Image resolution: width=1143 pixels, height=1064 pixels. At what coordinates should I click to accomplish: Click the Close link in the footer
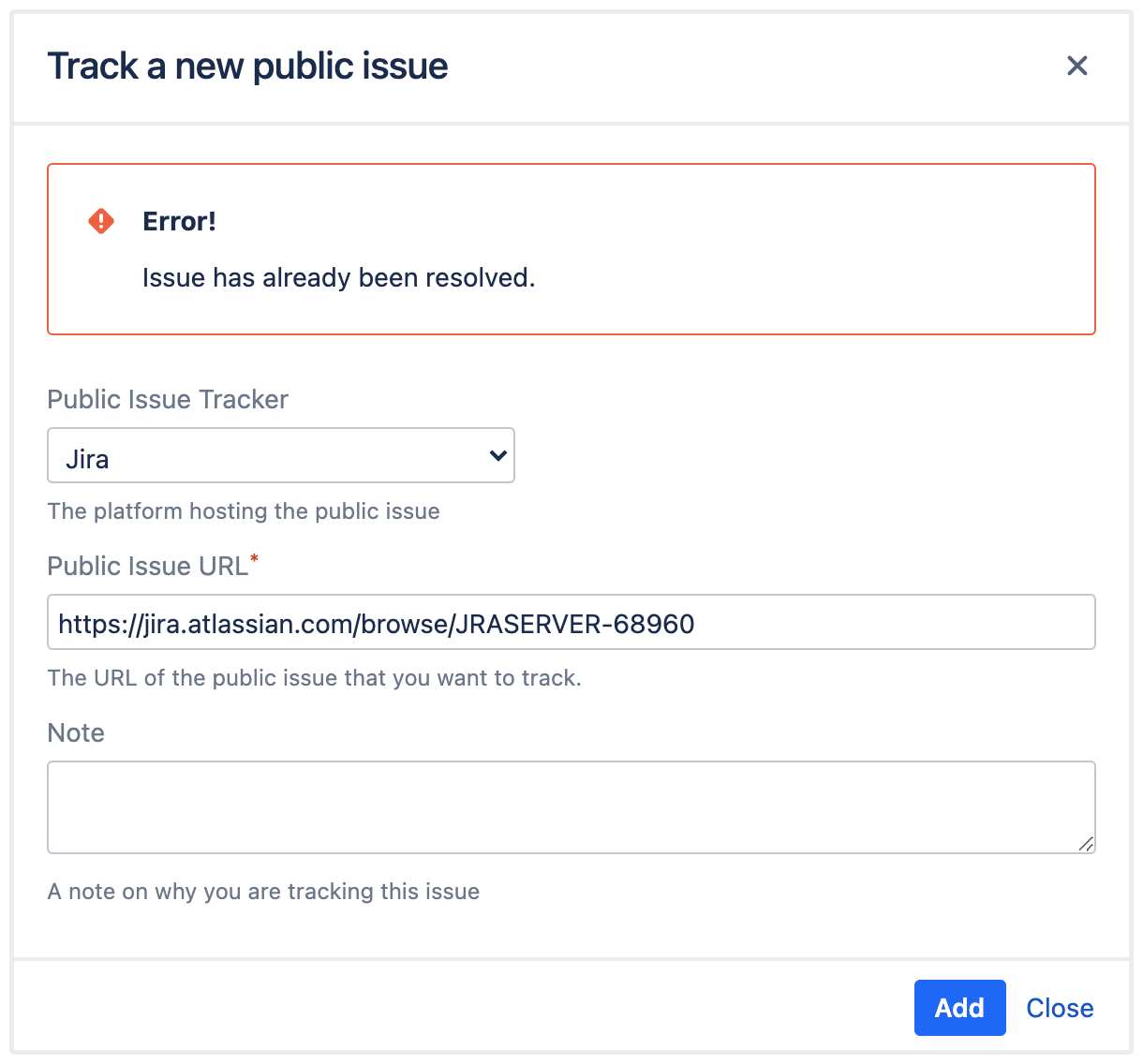[x=1060, y=1008]
